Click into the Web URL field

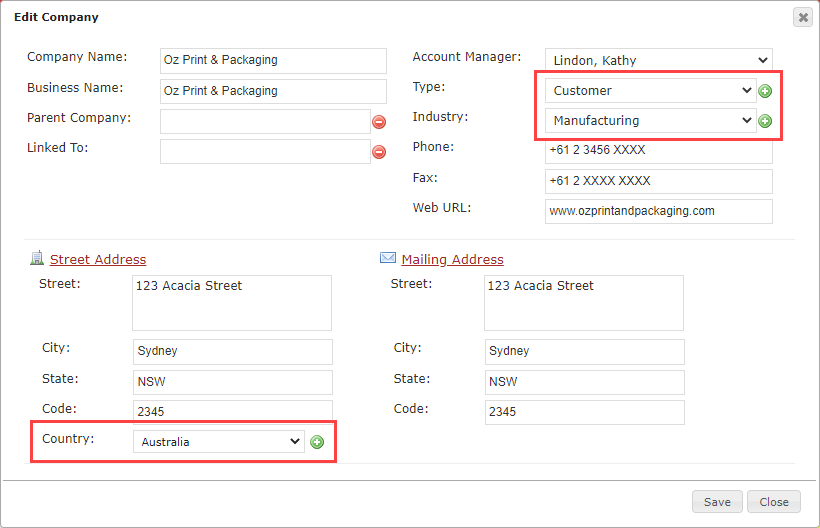pos(658,211)
